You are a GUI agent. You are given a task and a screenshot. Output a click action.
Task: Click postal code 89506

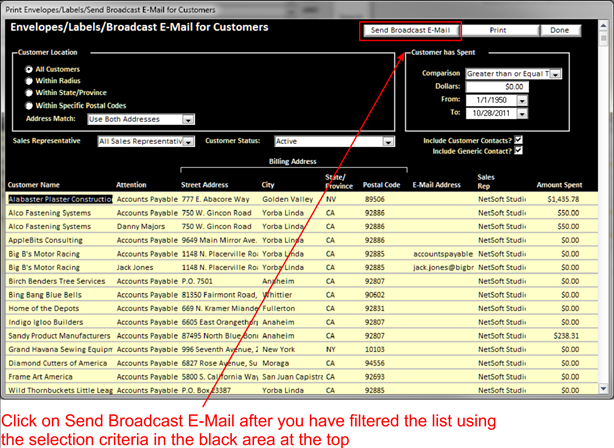coord(375,199)
